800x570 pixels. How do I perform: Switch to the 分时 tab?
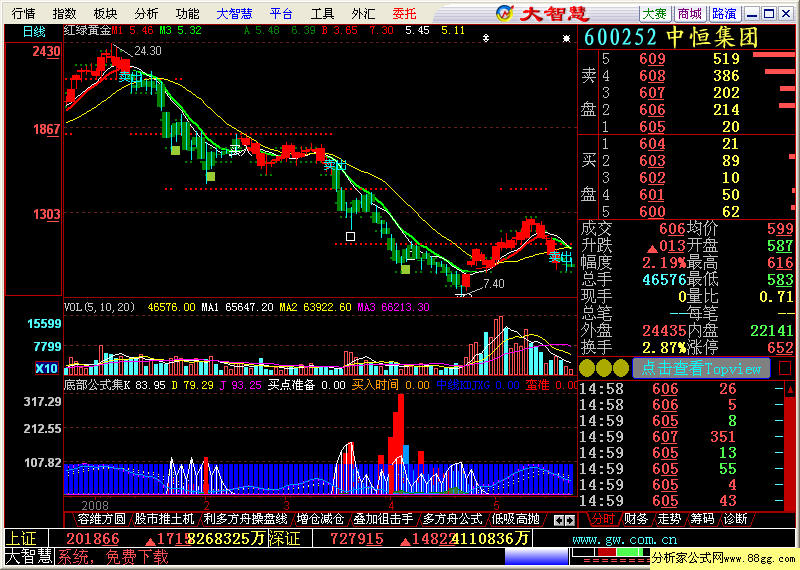point(603,519)
